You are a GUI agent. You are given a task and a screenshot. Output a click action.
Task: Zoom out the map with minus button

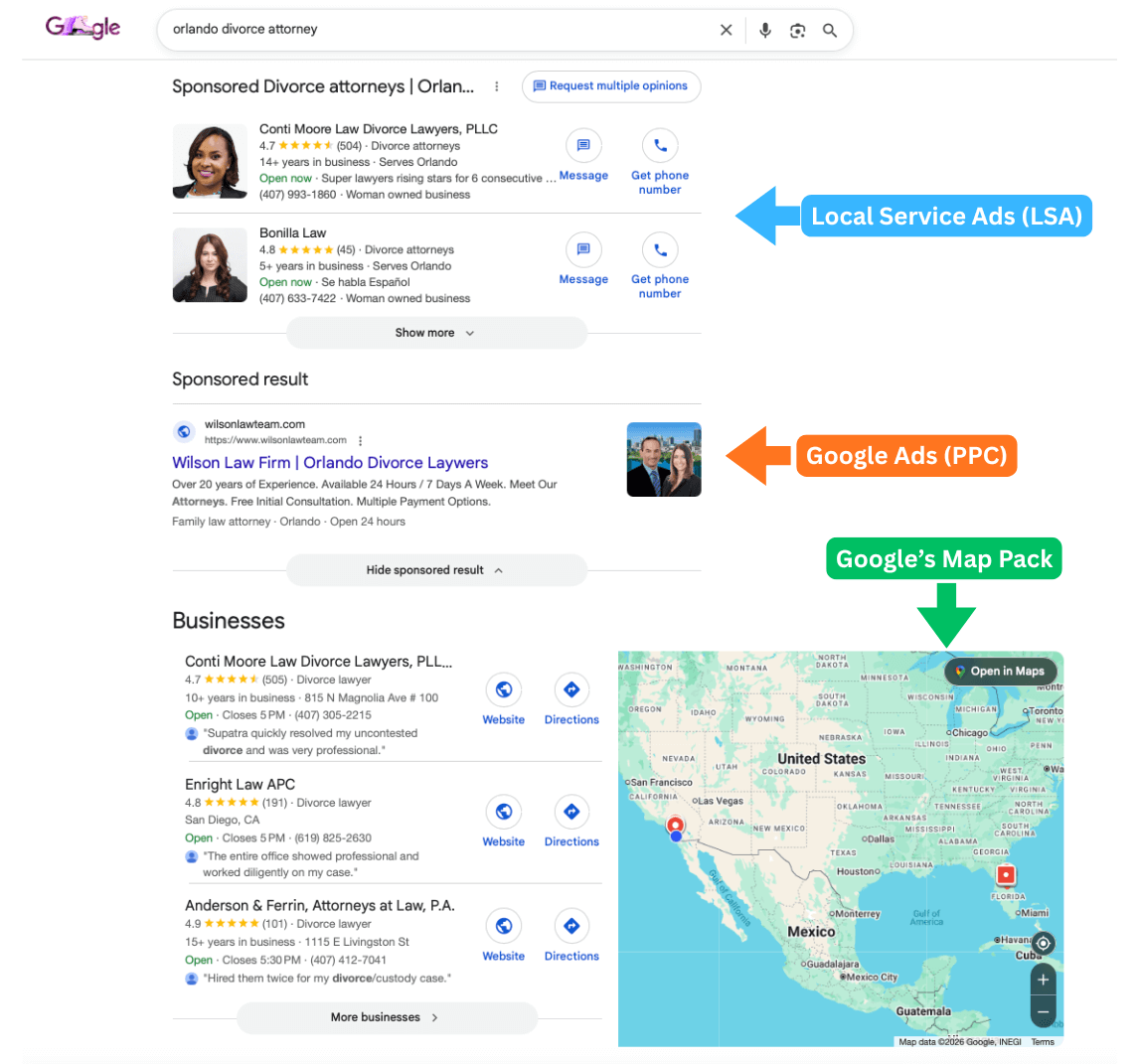tap(1044, 1011)
